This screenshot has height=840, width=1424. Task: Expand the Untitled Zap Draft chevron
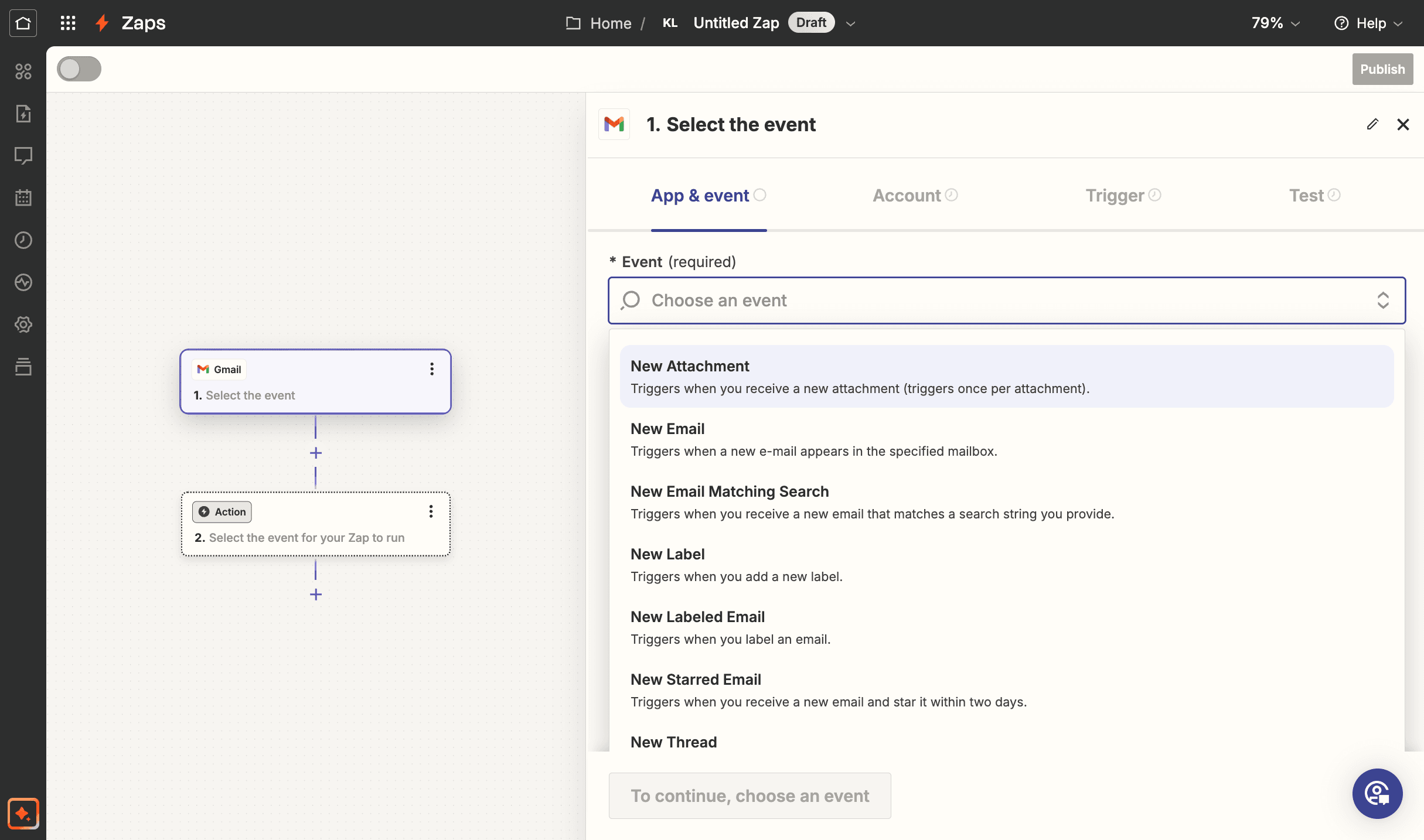click(x=851, y=23)
